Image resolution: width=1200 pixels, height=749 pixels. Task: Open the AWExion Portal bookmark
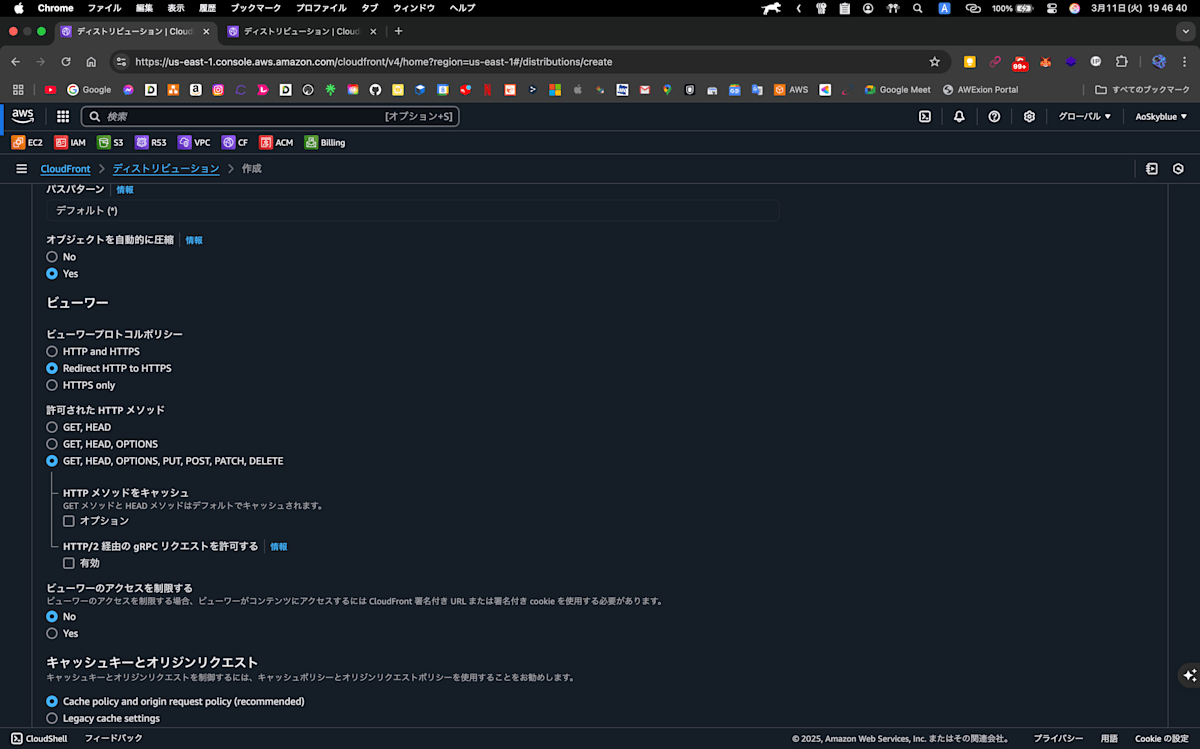[980, 89]
